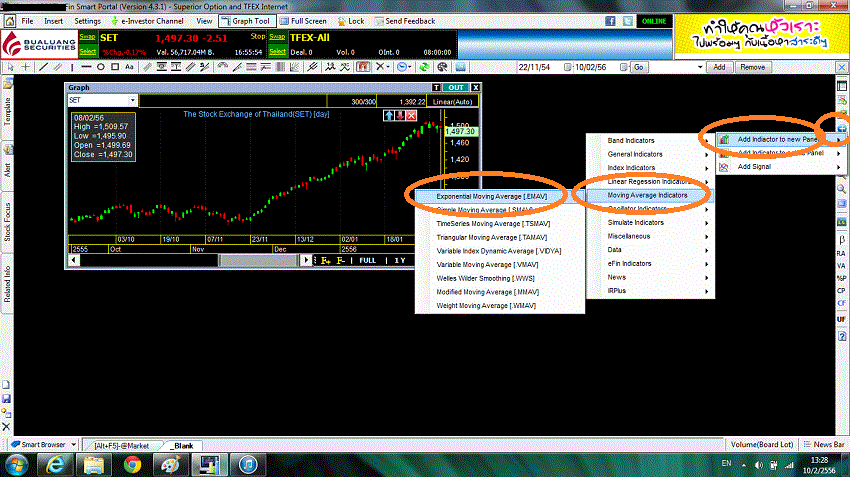The image size is (850, 477).
Task: Open help question-mark icon in right sidebar
Action: coord(842,336)
